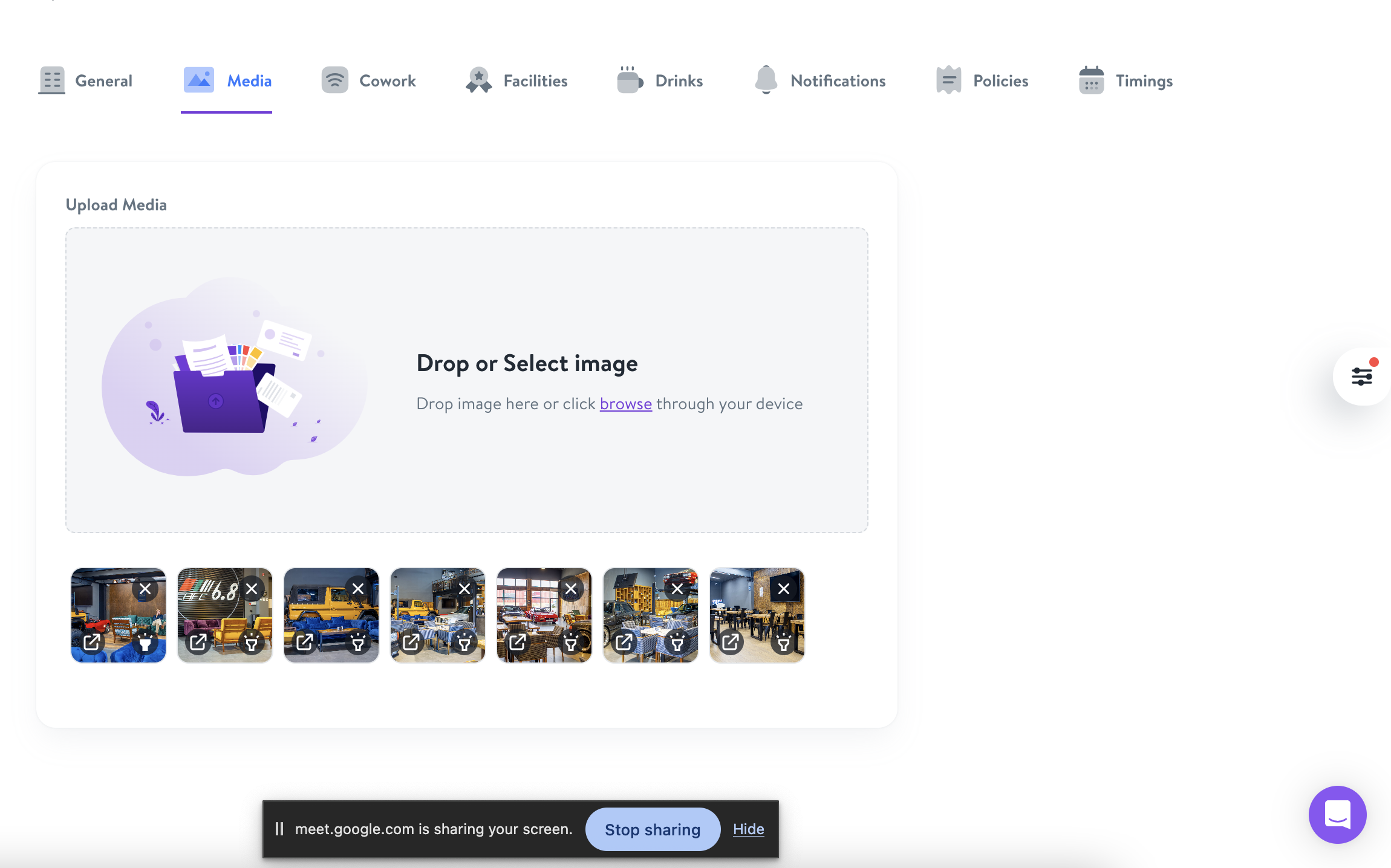Viewport: 1391px width, 868px height.
Task: Open the fifth red sports car image externally
Action: click(518, 642)
